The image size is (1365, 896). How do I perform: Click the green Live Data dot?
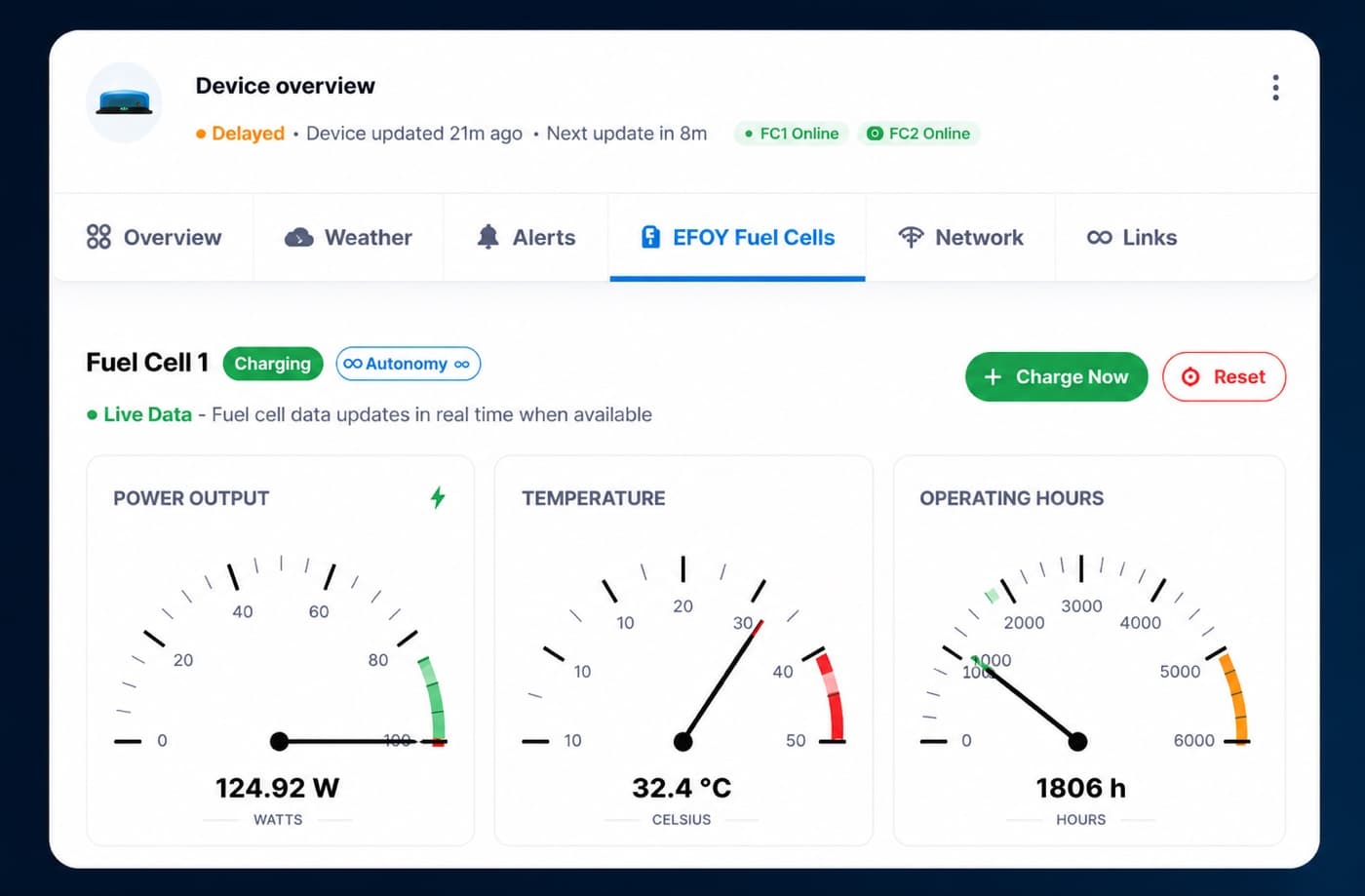pyautogui.click(x=92, y=414)
